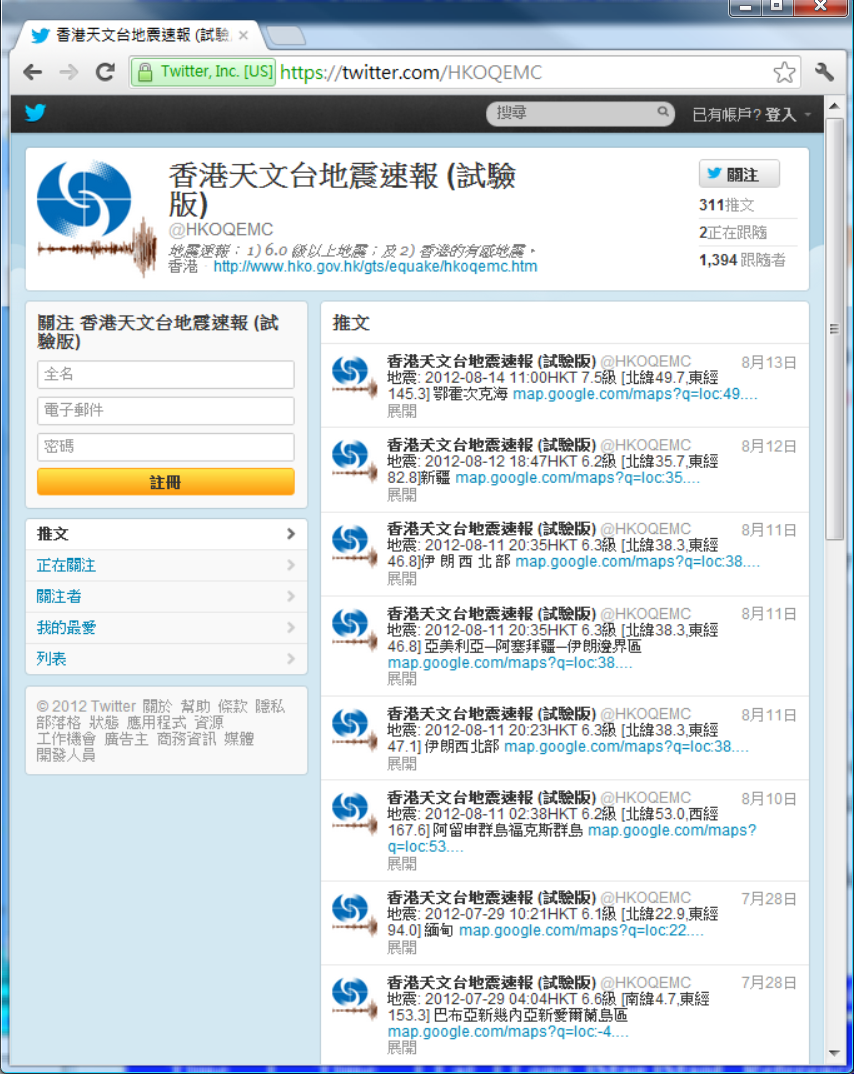Click the avatar of the 20:23HKT tweet
This screenshot has height=1074, width=854.
[x=354, y=729]
